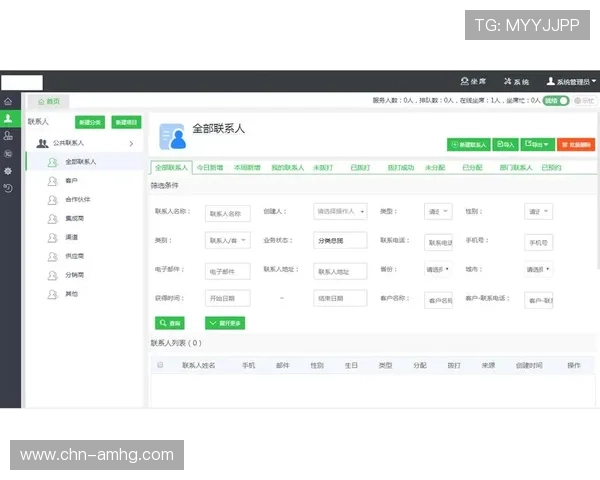Open the organization users icon in sidebar
600x480 pixels.
click(8, 136)
